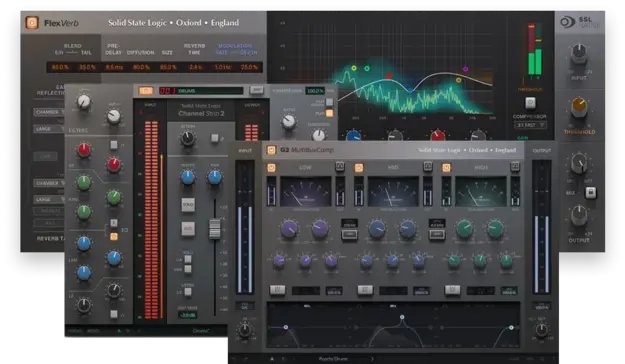
Task: Toggle Channel Strip SOLO button
Action: [188, 205]
